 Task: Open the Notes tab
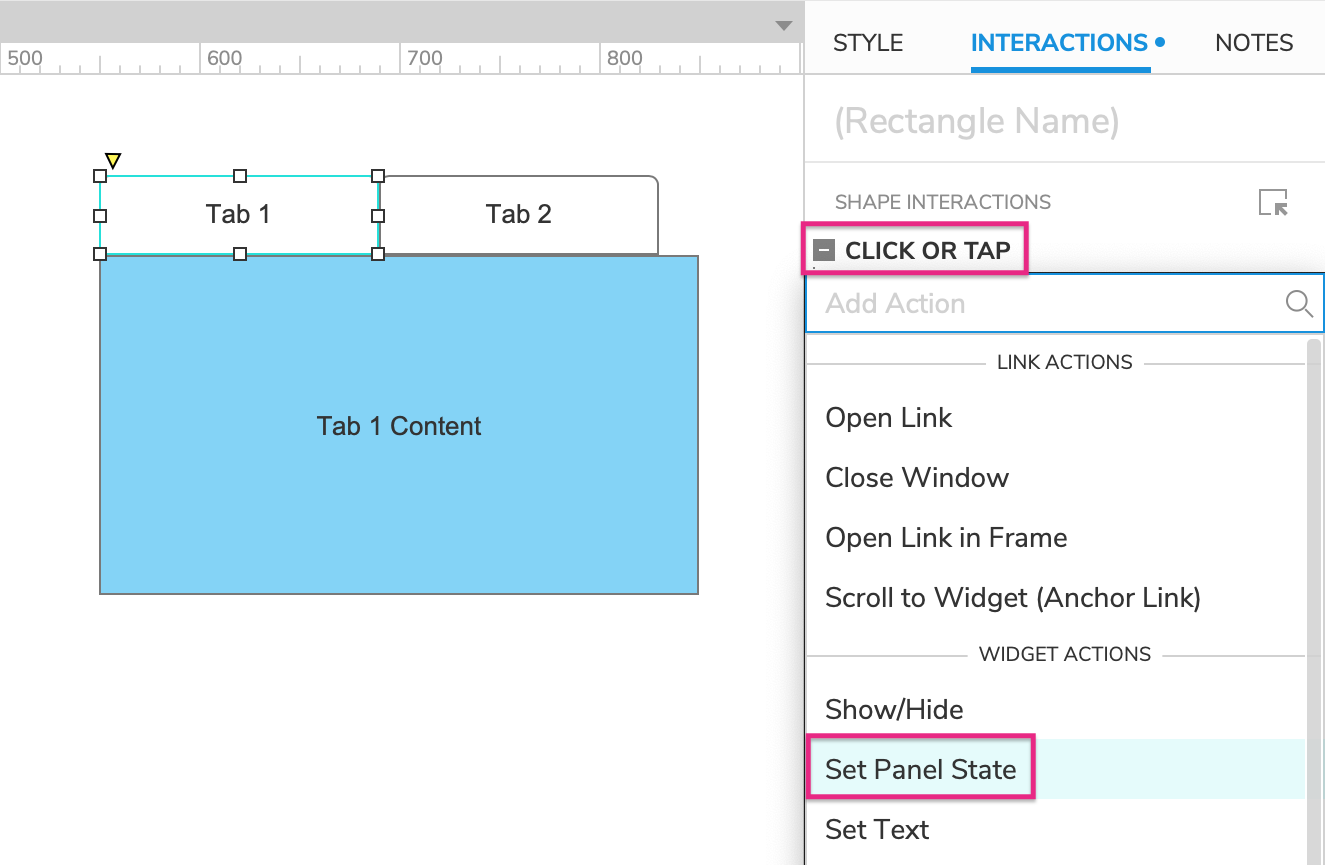[1254, 43]
